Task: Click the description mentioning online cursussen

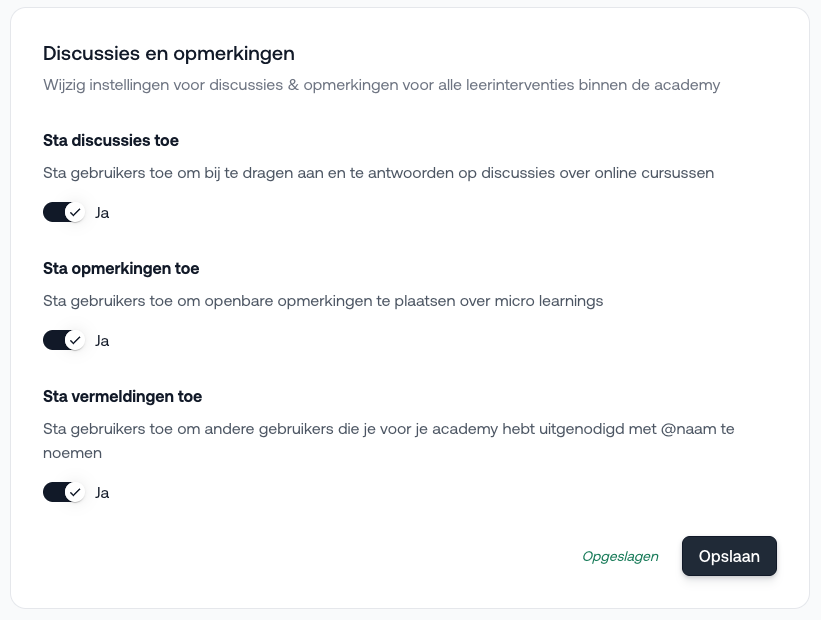Action: tap(378, 172)
